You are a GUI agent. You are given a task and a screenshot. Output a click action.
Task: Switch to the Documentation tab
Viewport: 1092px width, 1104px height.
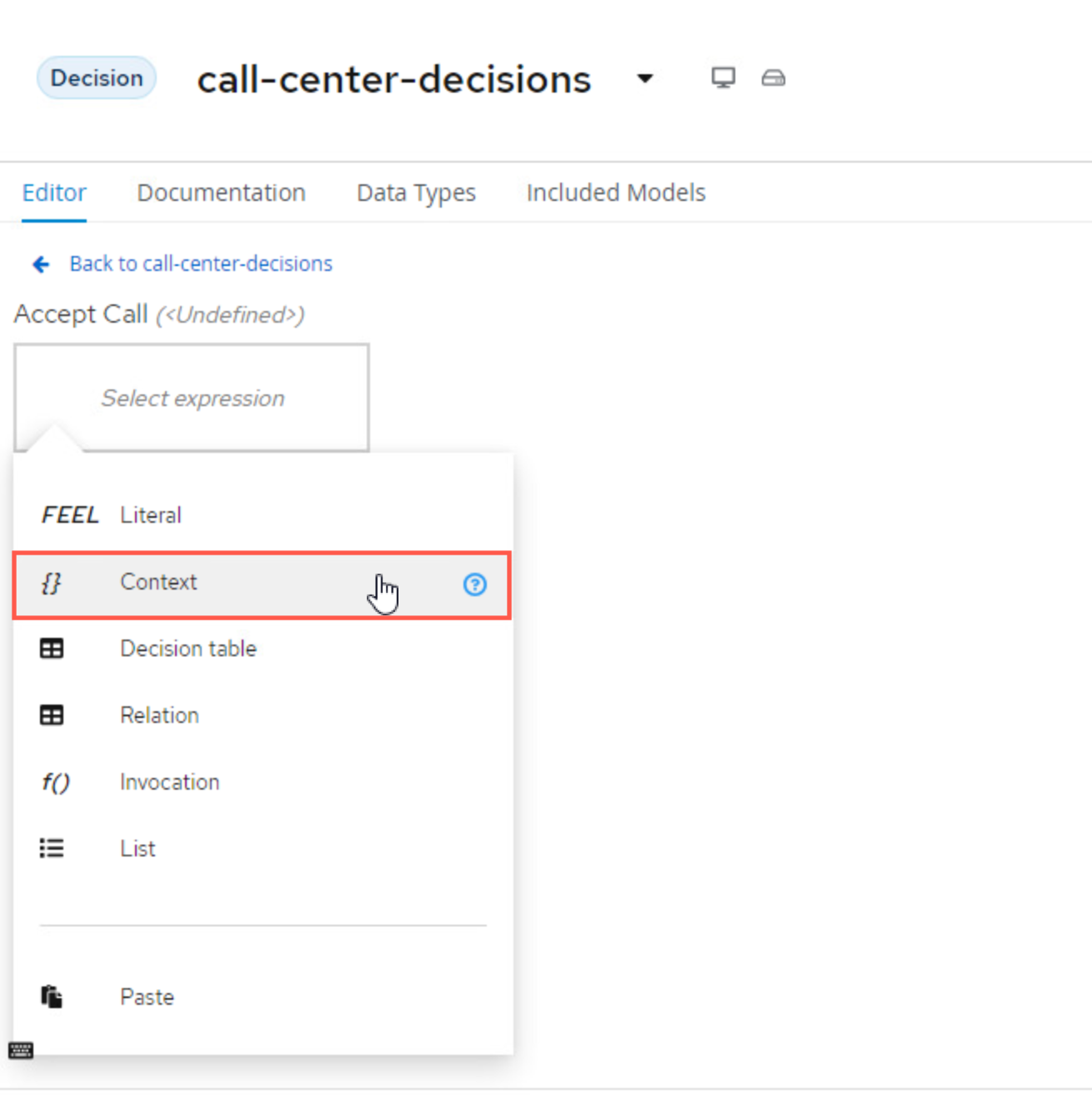(x=221, y=193)
